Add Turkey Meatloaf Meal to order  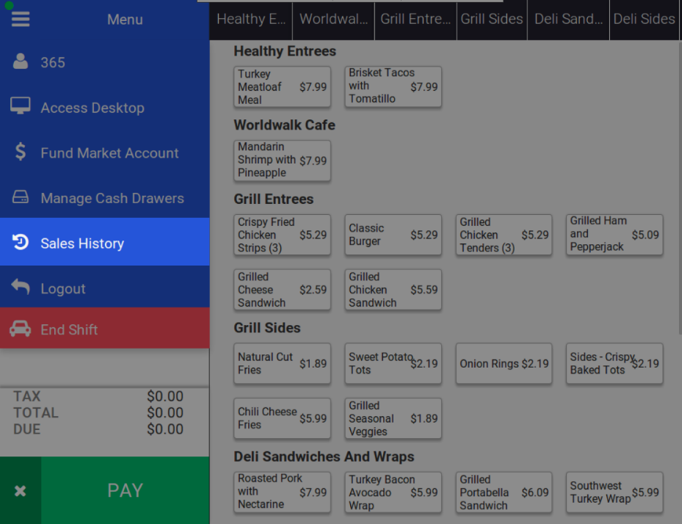pos(282,87)
